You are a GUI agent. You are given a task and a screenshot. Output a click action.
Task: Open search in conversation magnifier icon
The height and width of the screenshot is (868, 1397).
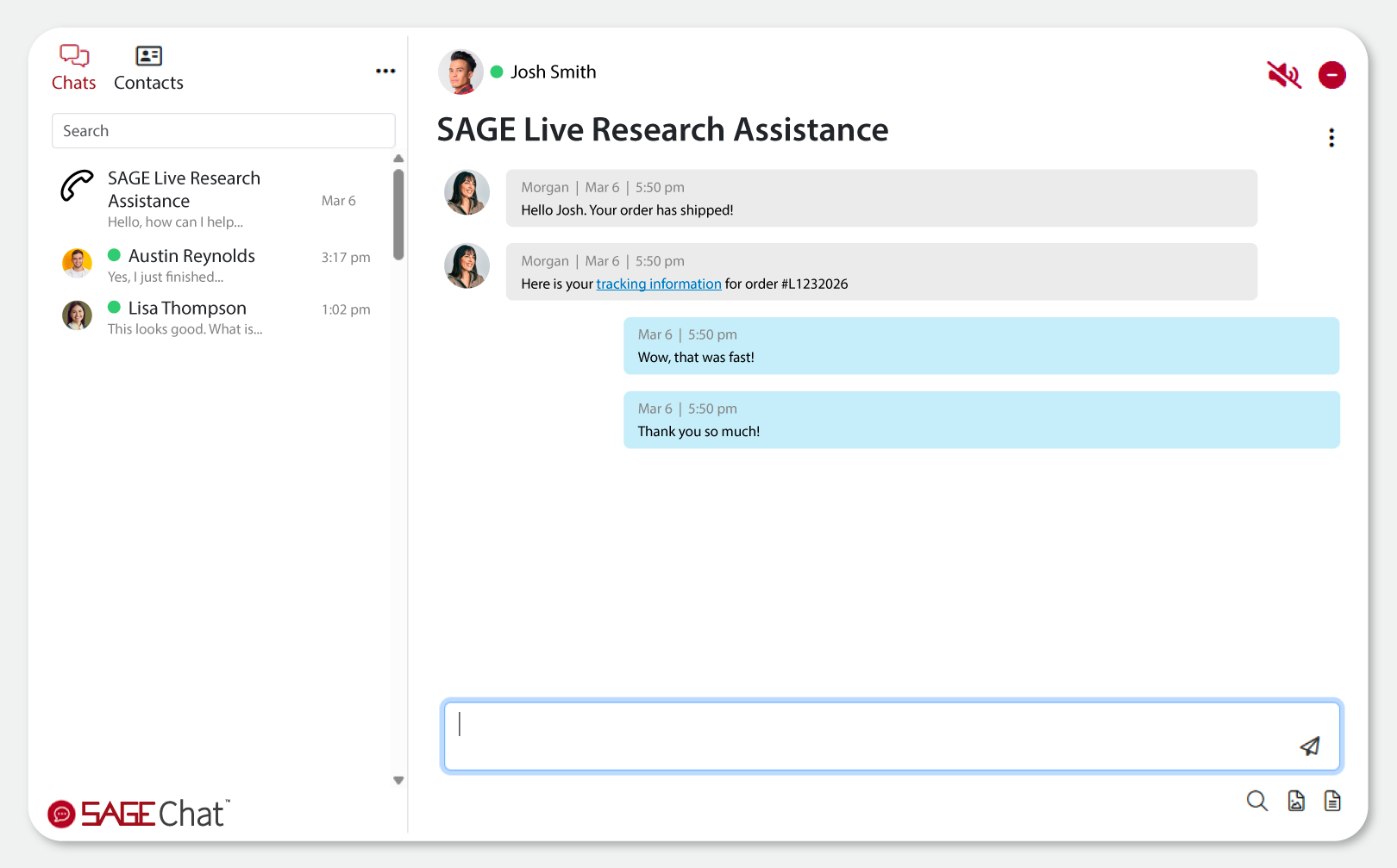1256,801
